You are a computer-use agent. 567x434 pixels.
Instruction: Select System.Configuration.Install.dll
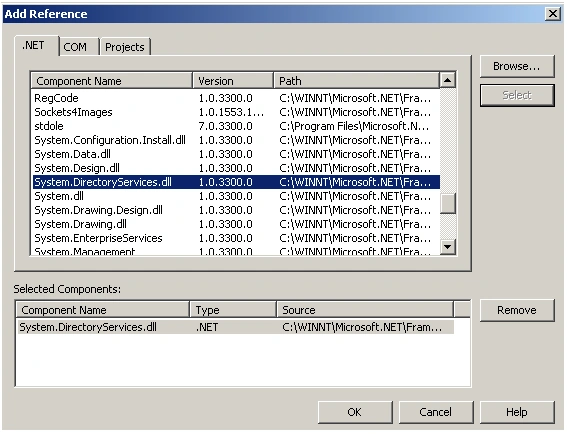coord(236,140)
